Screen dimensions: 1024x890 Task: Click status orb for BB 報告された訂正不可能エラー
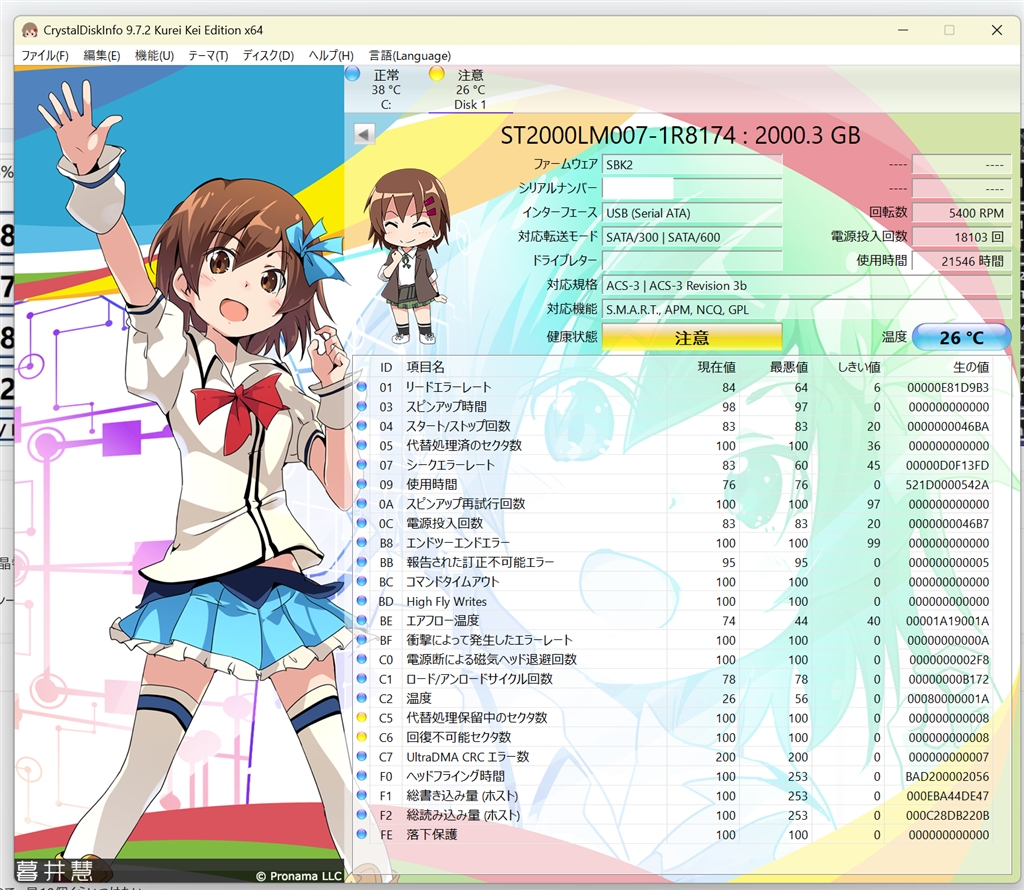tap(362, 562)
